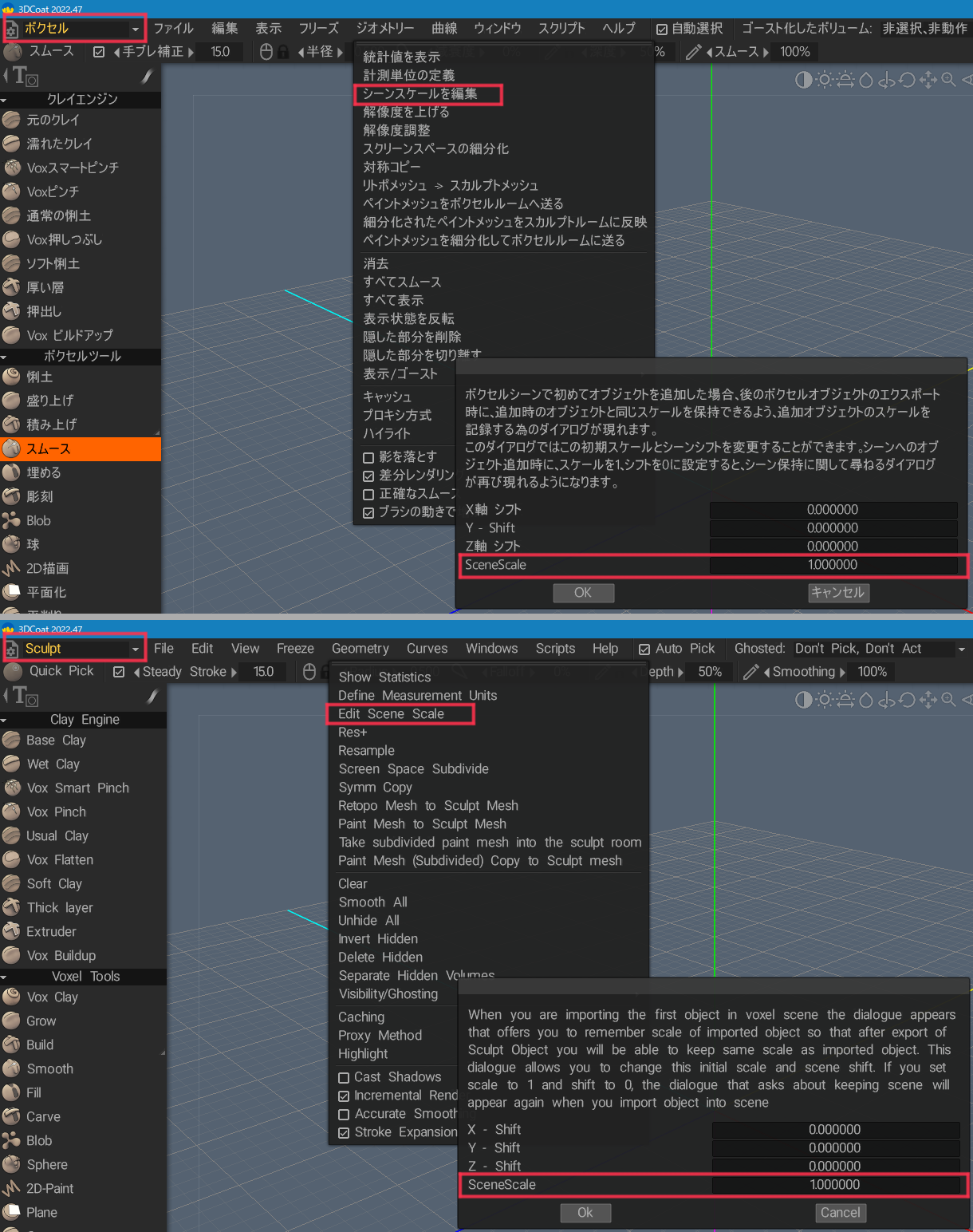Click the Smoothing 100% slider value
This screenshot has width=973, height=1232.
tap(873, 672)
